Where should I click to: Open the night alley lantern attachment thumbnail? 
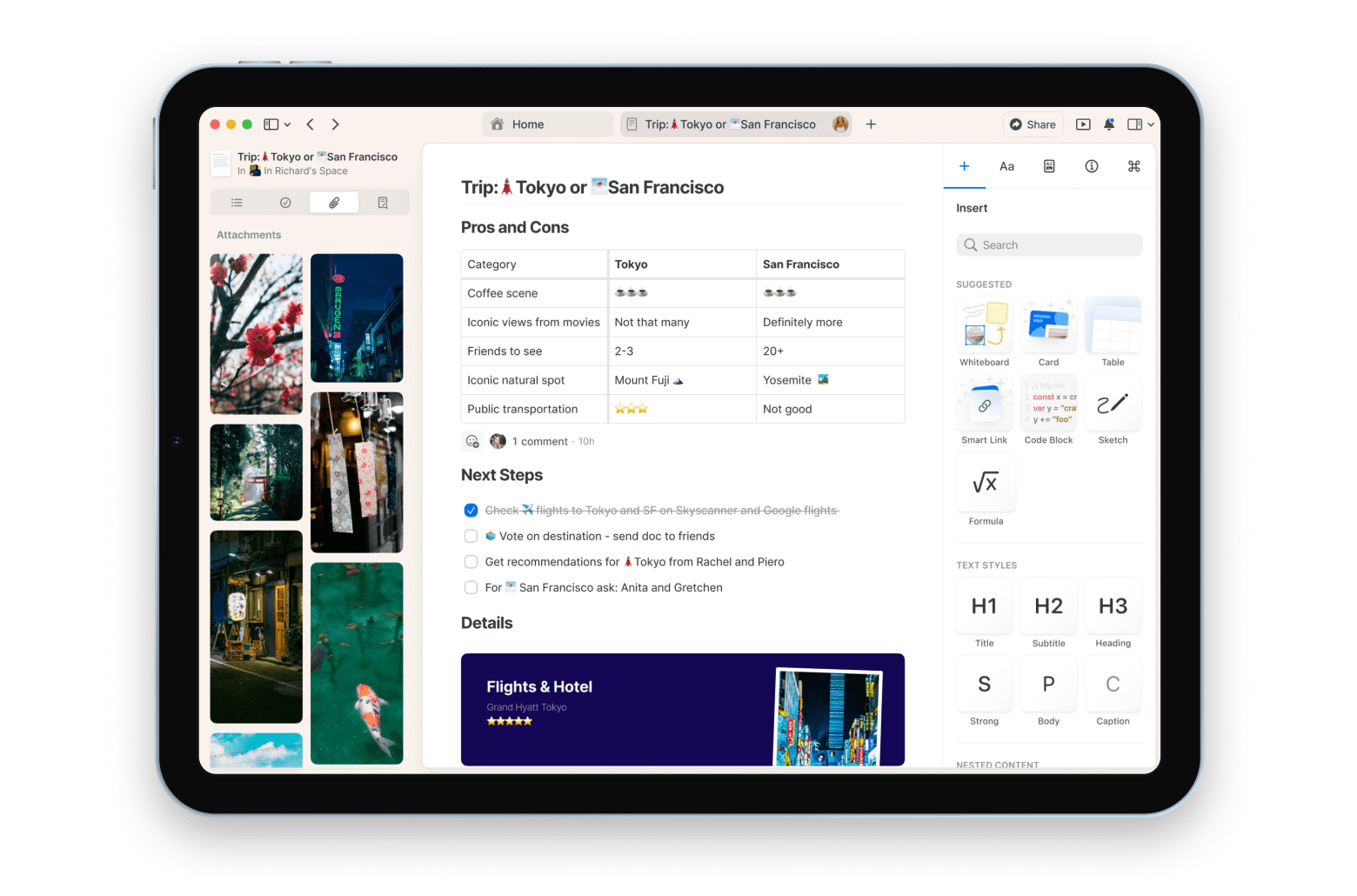(257, 626)
